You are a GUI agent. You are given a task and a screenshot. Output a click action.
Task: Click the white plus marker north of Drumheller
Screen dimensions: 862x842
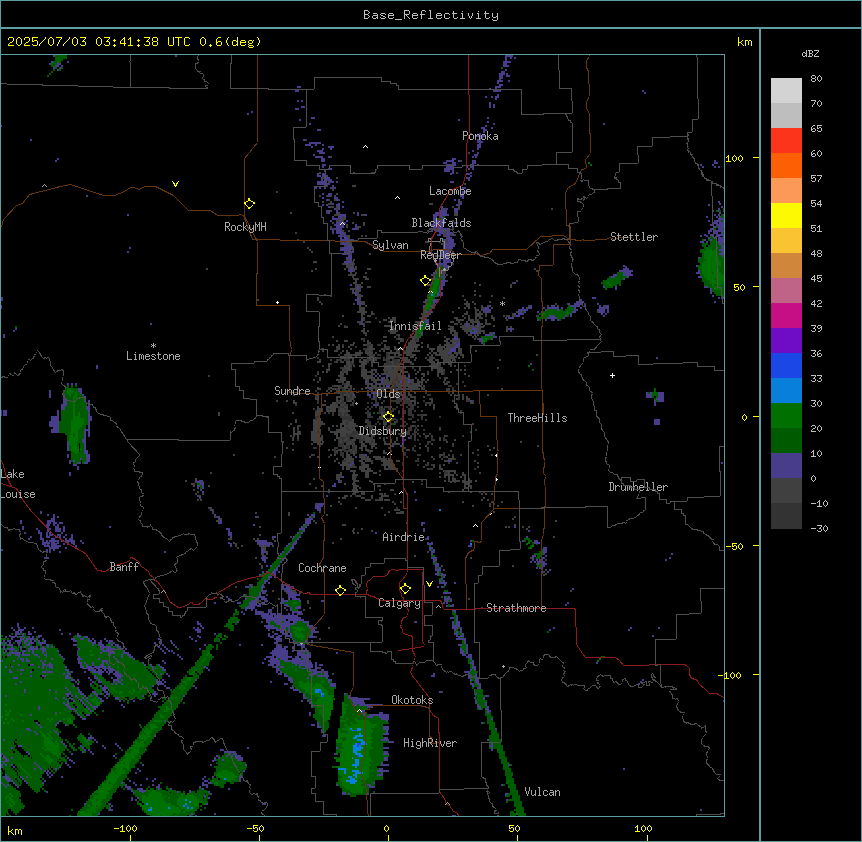click(x=612, y=375)
